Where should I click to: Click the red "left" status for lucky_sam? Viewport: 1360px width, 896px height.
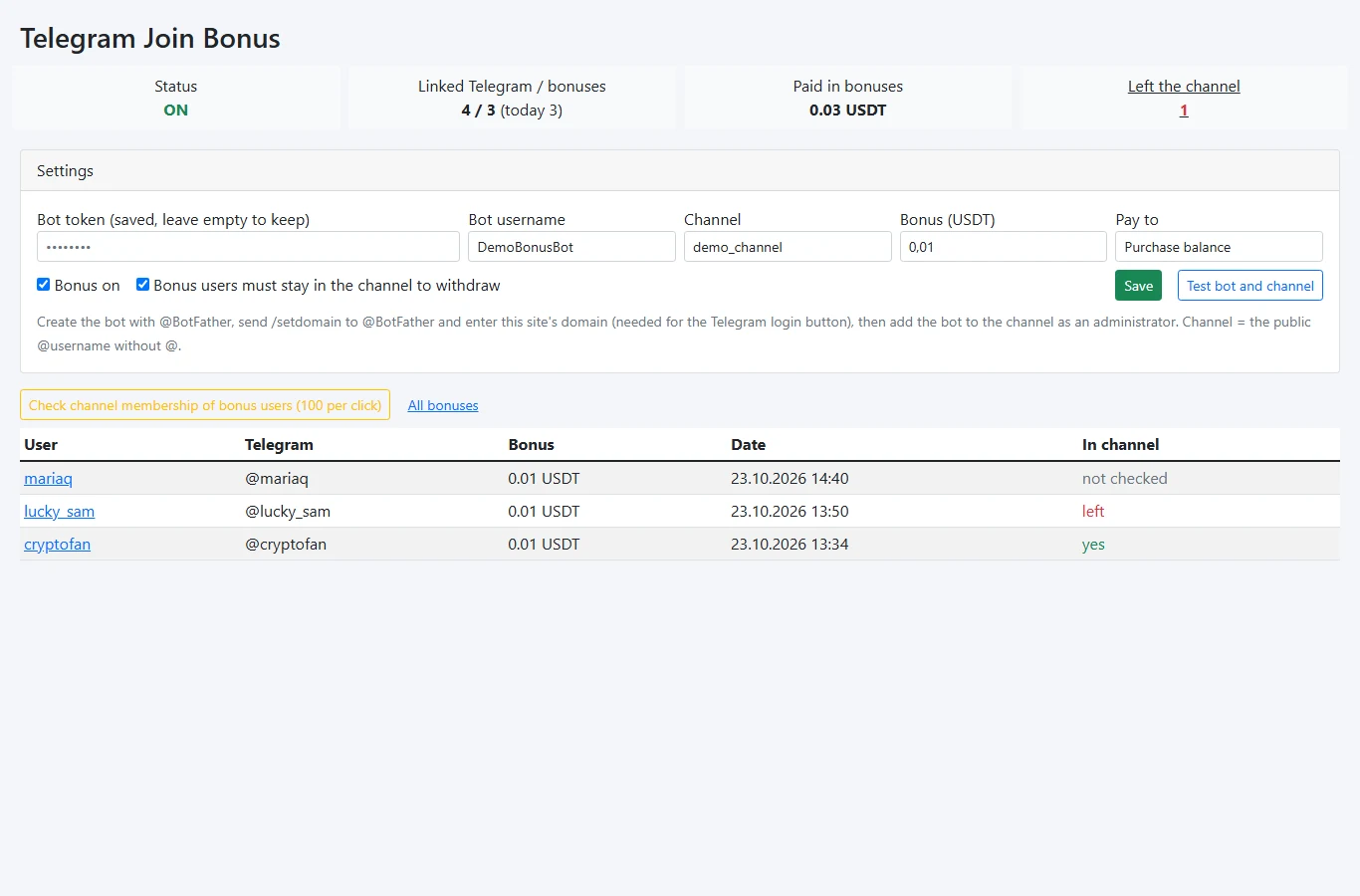click(x=1093, y=512)
